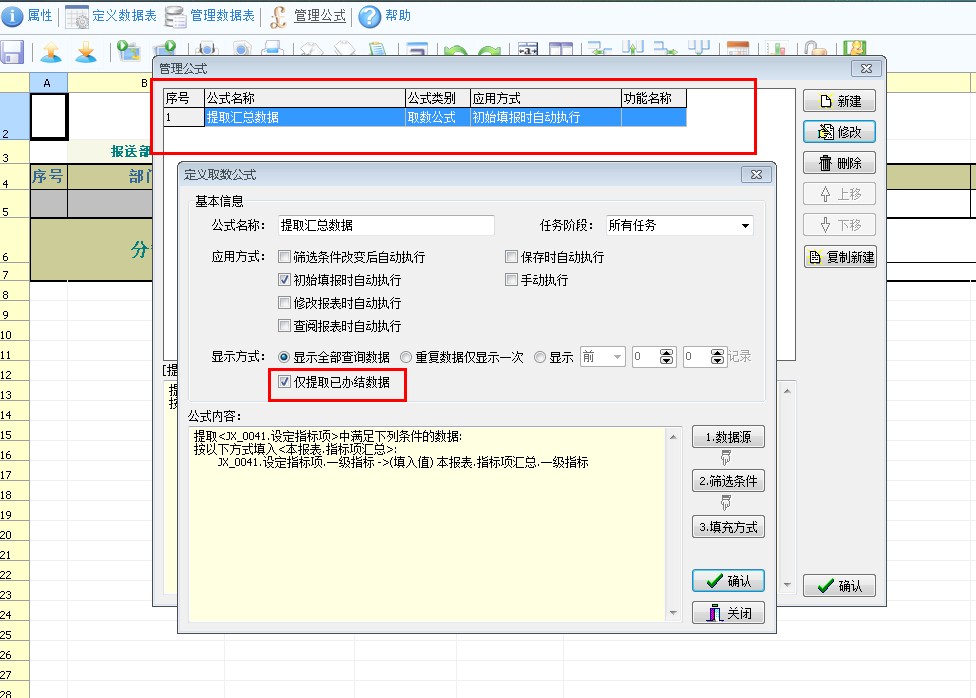The height and width of the screenshot is (698, 976).
Task: Enable 筛选条件改变后自动执行 checkbox
Action: tap(285, 257)
